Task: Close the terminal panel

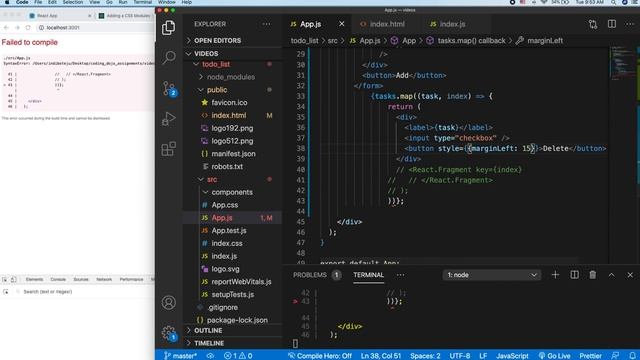Action: (x=630, y=275)
